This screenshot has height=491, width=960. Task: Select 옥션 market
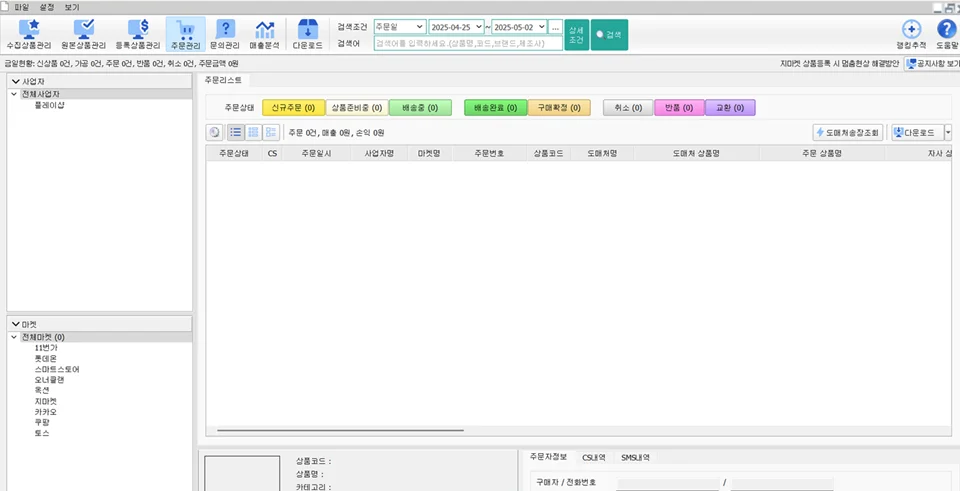tap(42, 391)
